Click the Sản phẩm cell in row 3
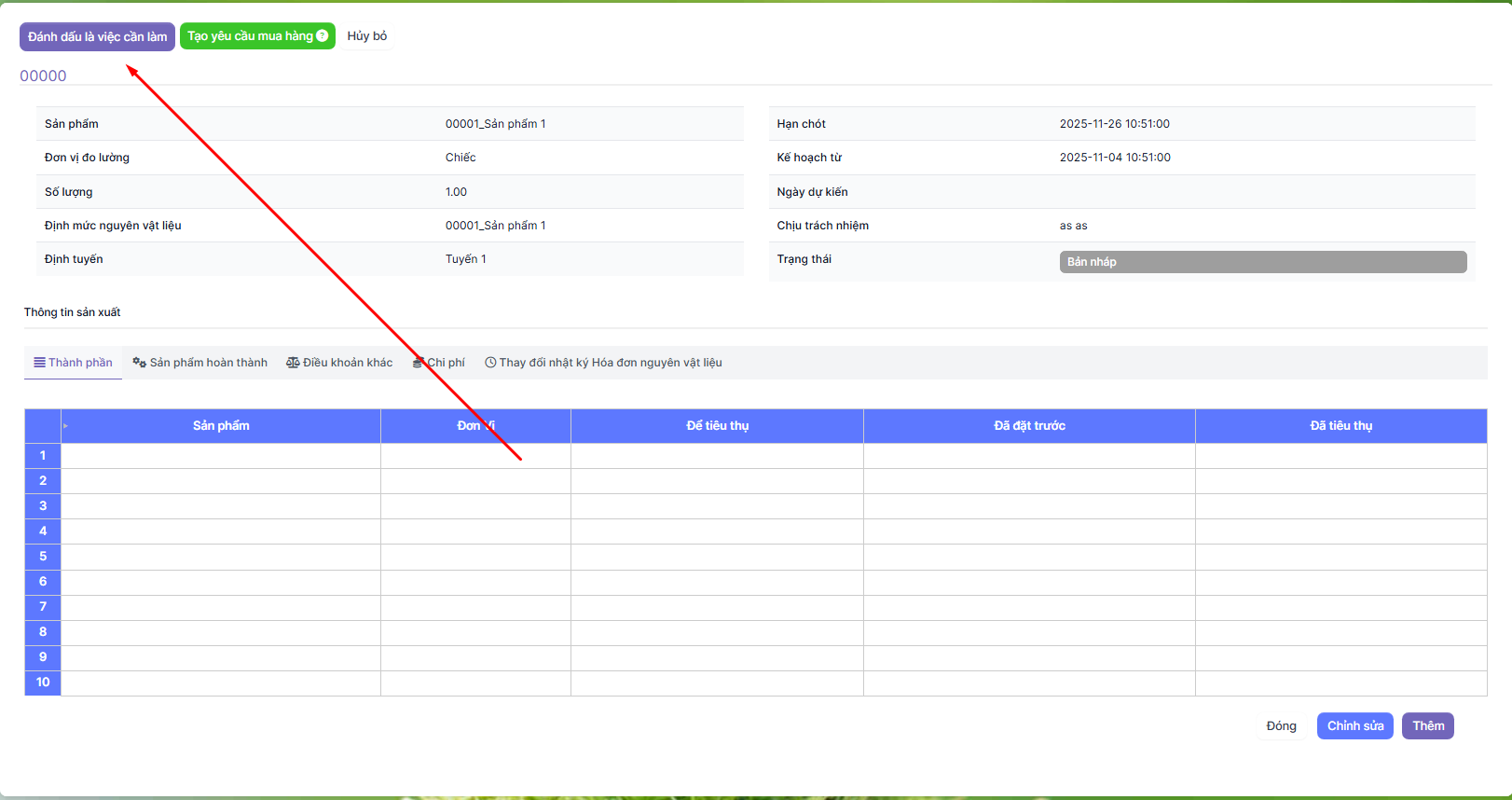The image size is (1512, 800). 221,506
